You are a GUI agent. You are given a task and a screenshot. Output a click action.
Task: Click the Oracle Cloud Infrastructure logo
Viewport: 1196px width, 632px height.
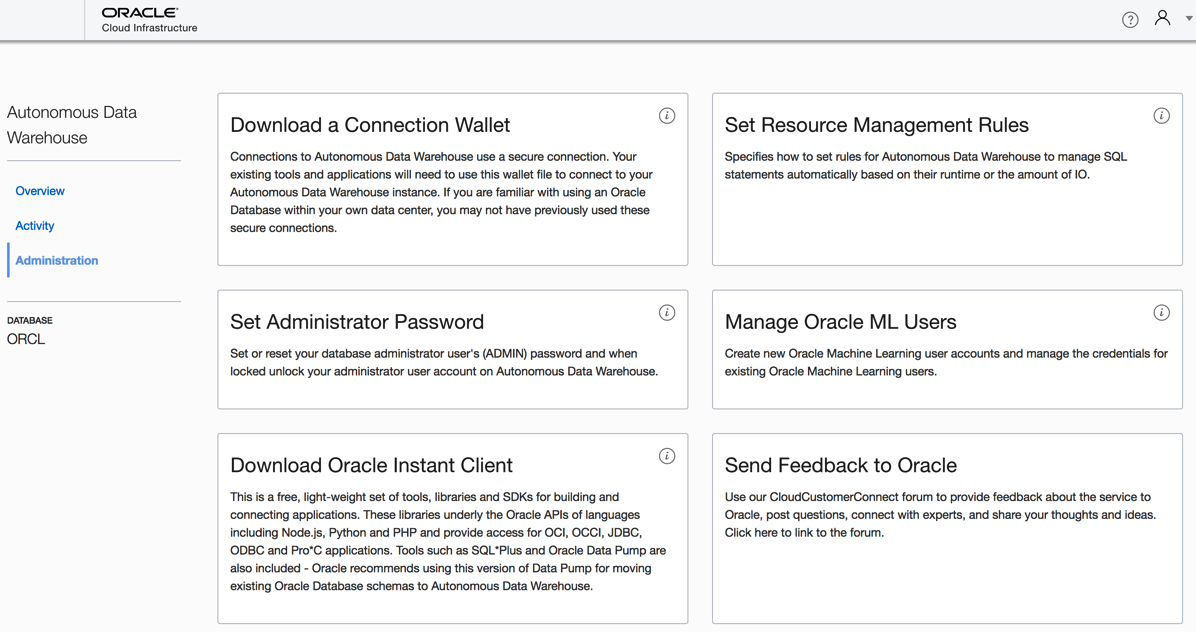(x=150, y=20)
